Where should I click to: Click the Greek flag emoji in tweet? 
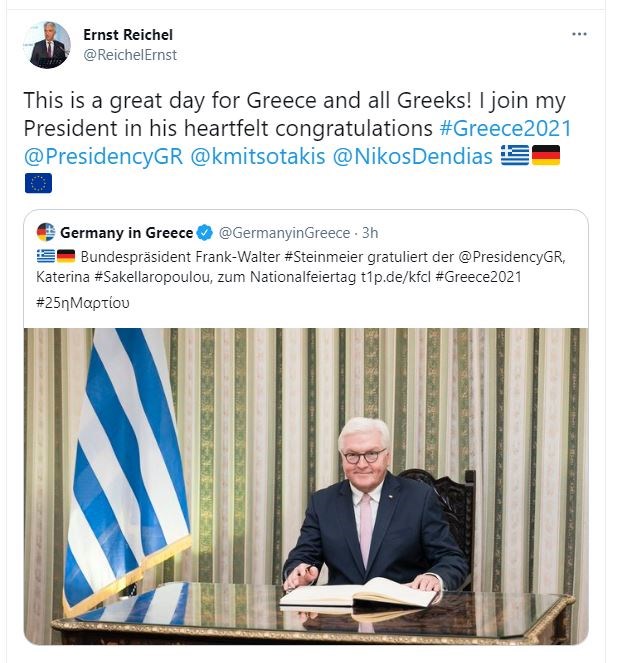514,155
